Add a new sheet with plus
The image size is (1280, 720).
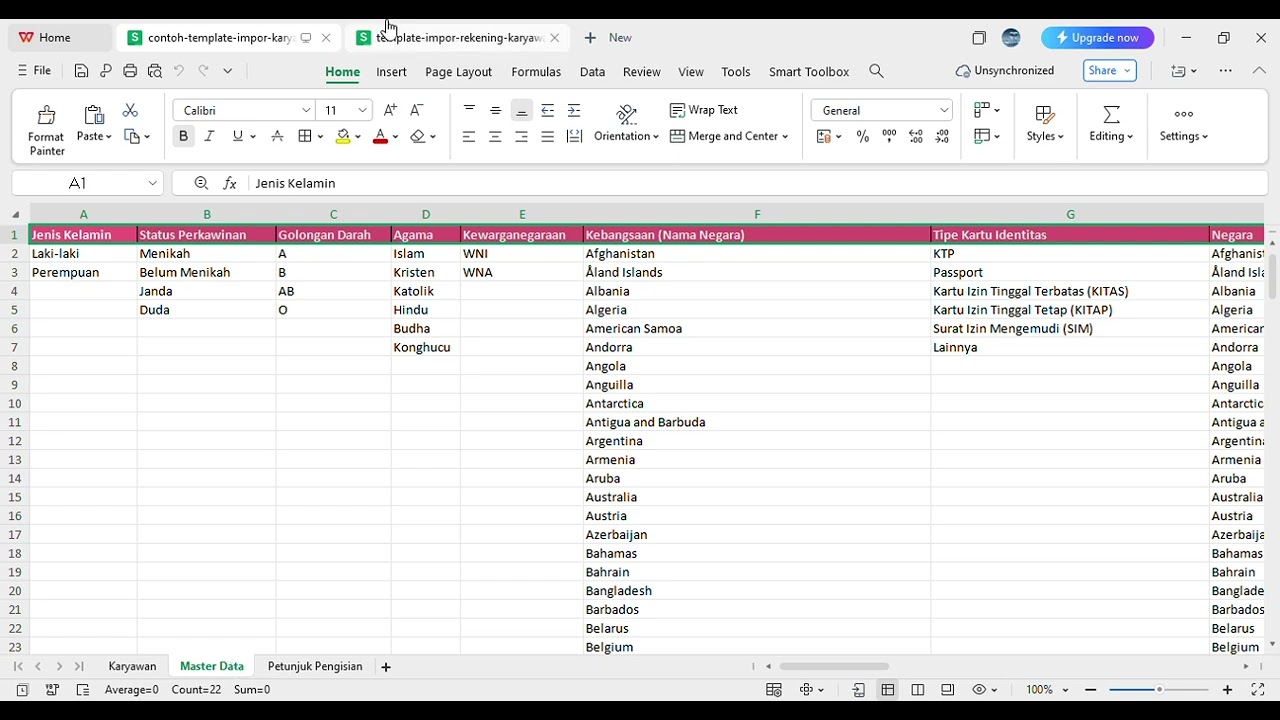[x=386, y=667]
